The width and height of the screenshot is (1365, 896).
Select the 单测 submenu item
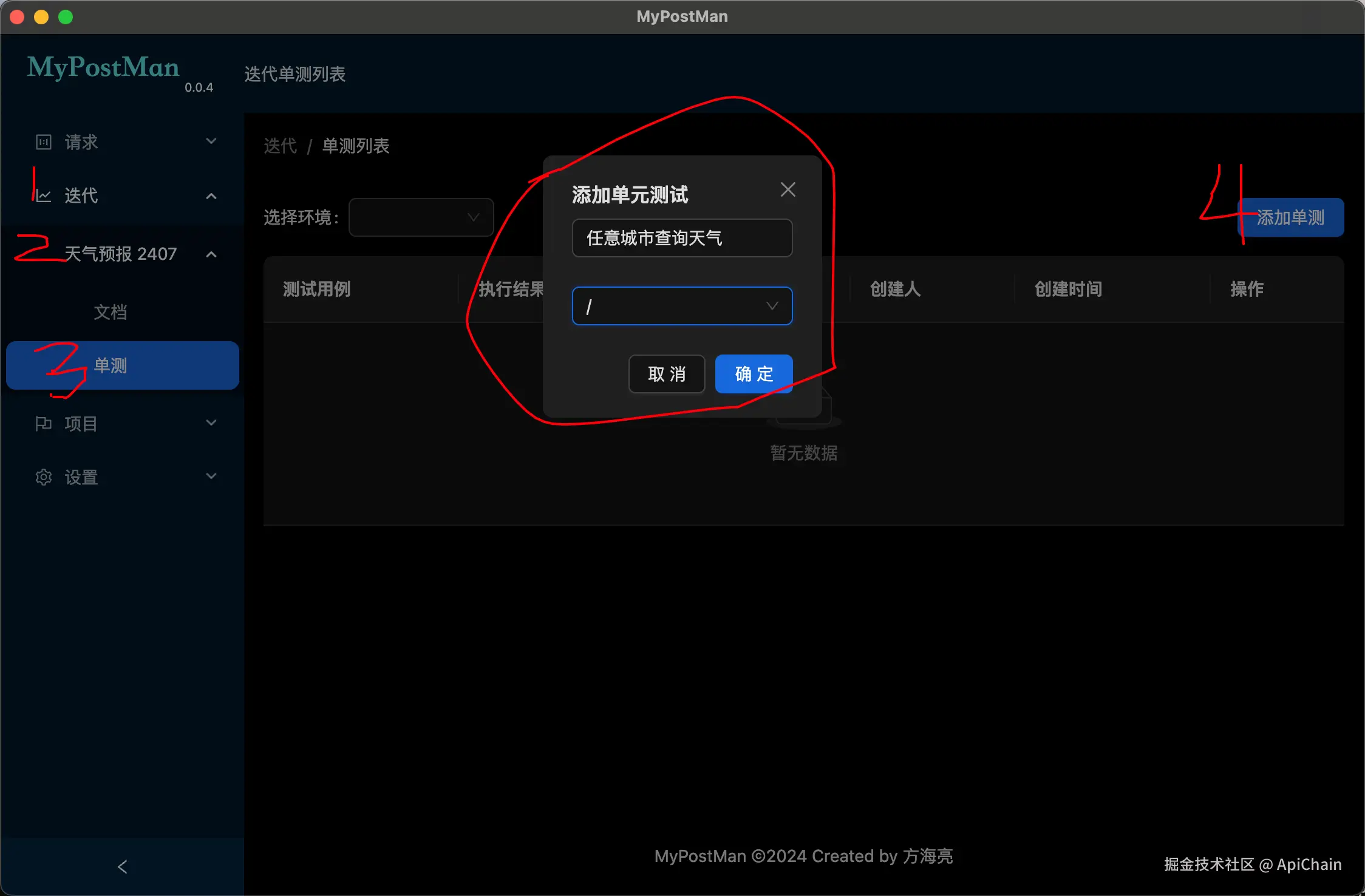[x=123, y=365]
